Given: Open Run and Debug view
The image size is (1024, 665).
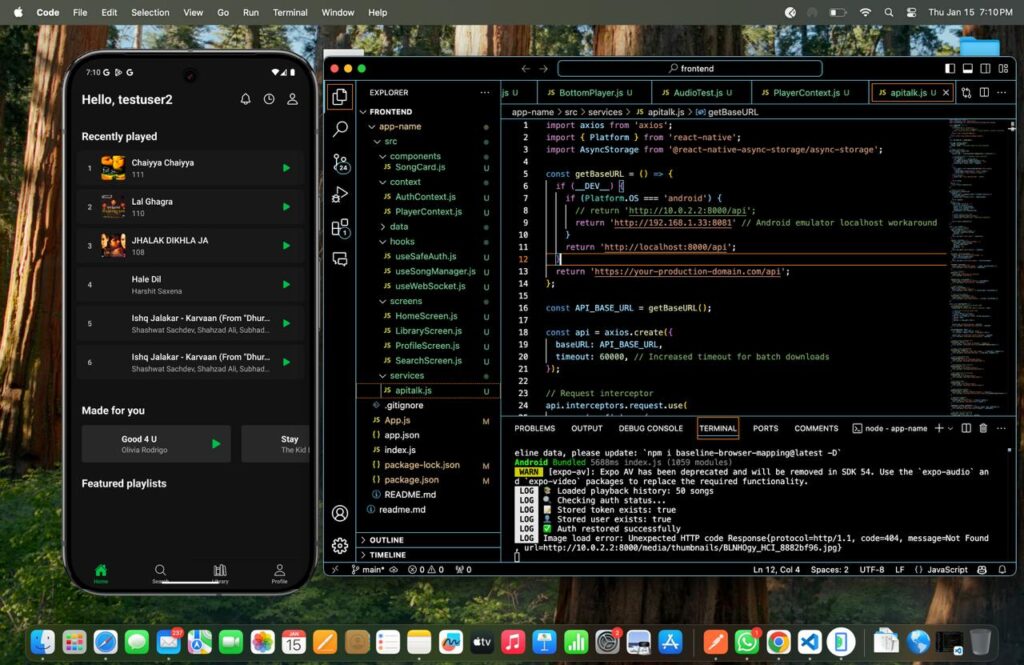Looking at the screenshot, I should point(340,194).
